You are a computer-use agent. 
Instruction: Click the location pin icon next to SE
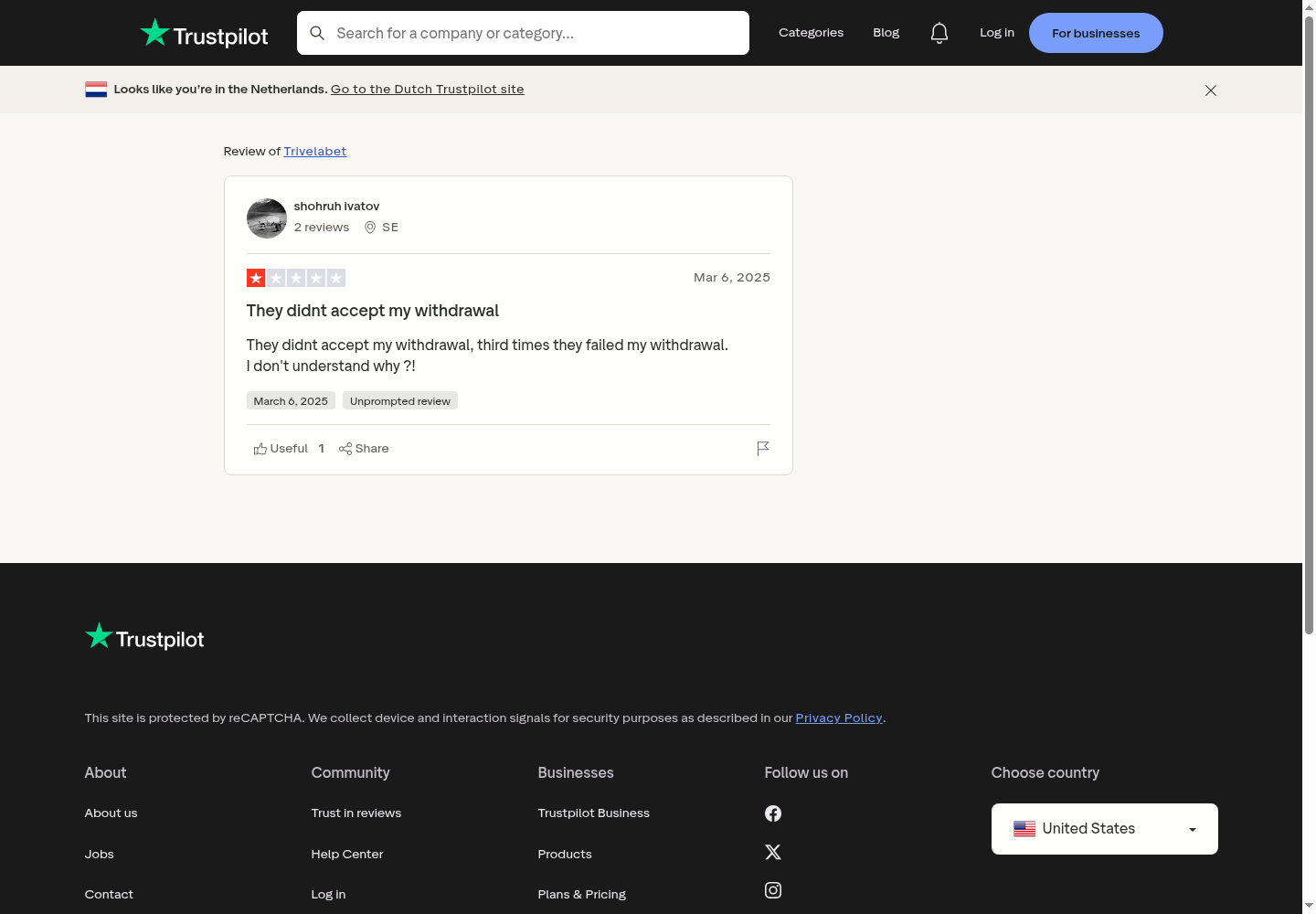coord(370,228)
